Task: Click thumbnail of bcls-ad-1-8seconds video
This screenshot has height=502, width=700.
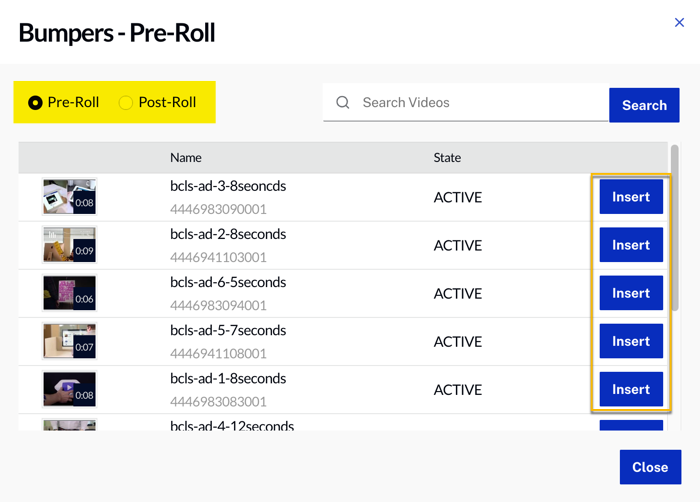Action: point(69,389)
